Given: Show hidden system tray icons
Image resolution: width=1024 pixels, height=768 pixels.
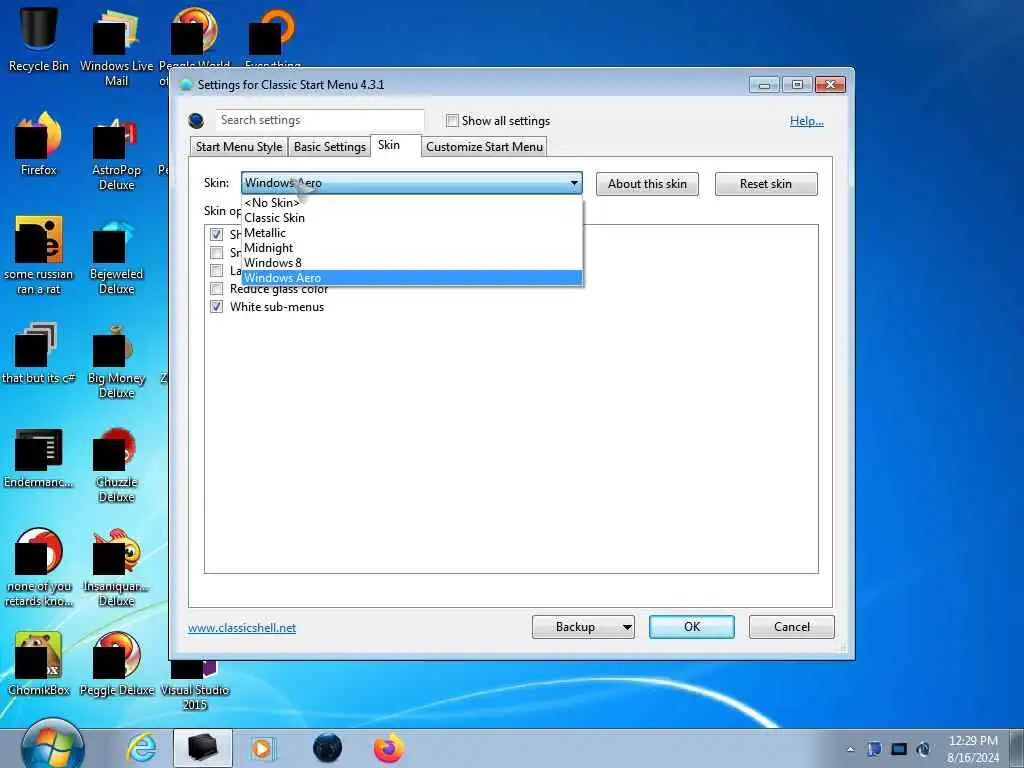Looking at the screenshot, I should click(850, 750).
